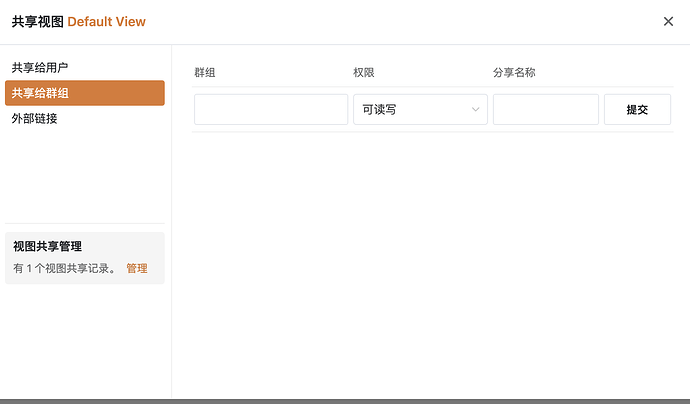Click the 分享名称 input field

click(546, 109)
